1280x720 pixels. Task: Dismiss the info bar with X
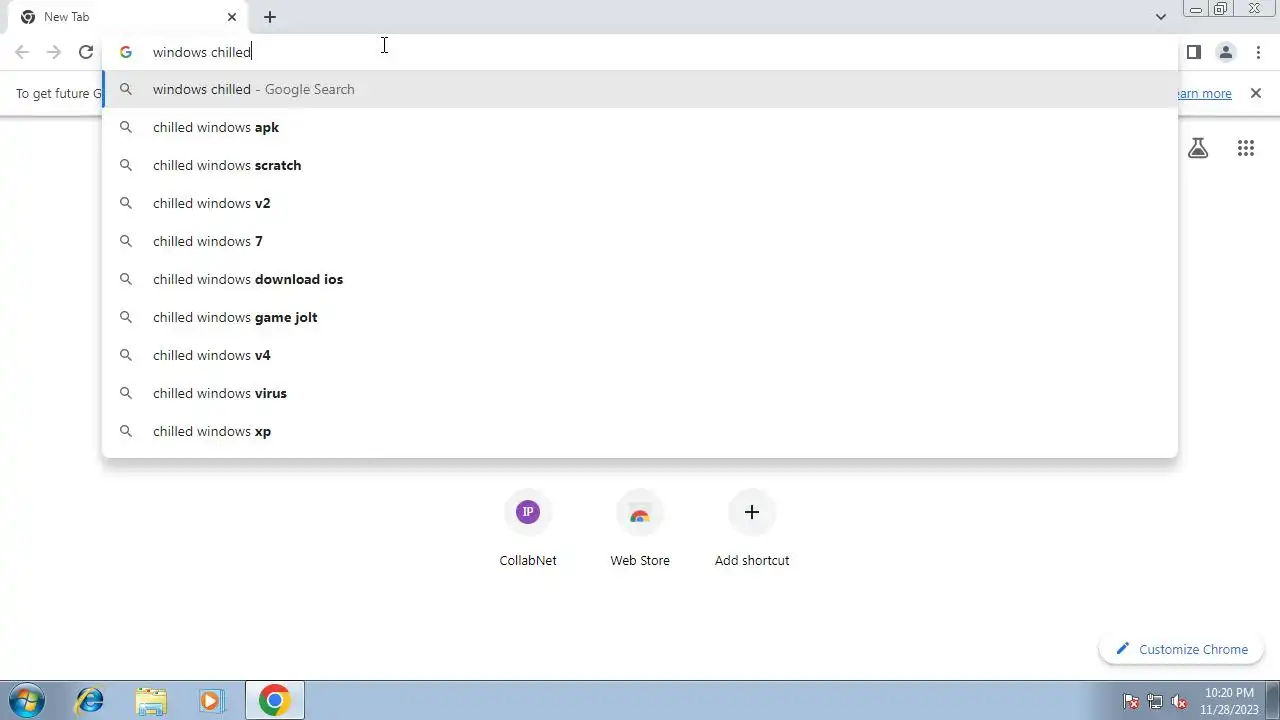(x=1256, y=93)
